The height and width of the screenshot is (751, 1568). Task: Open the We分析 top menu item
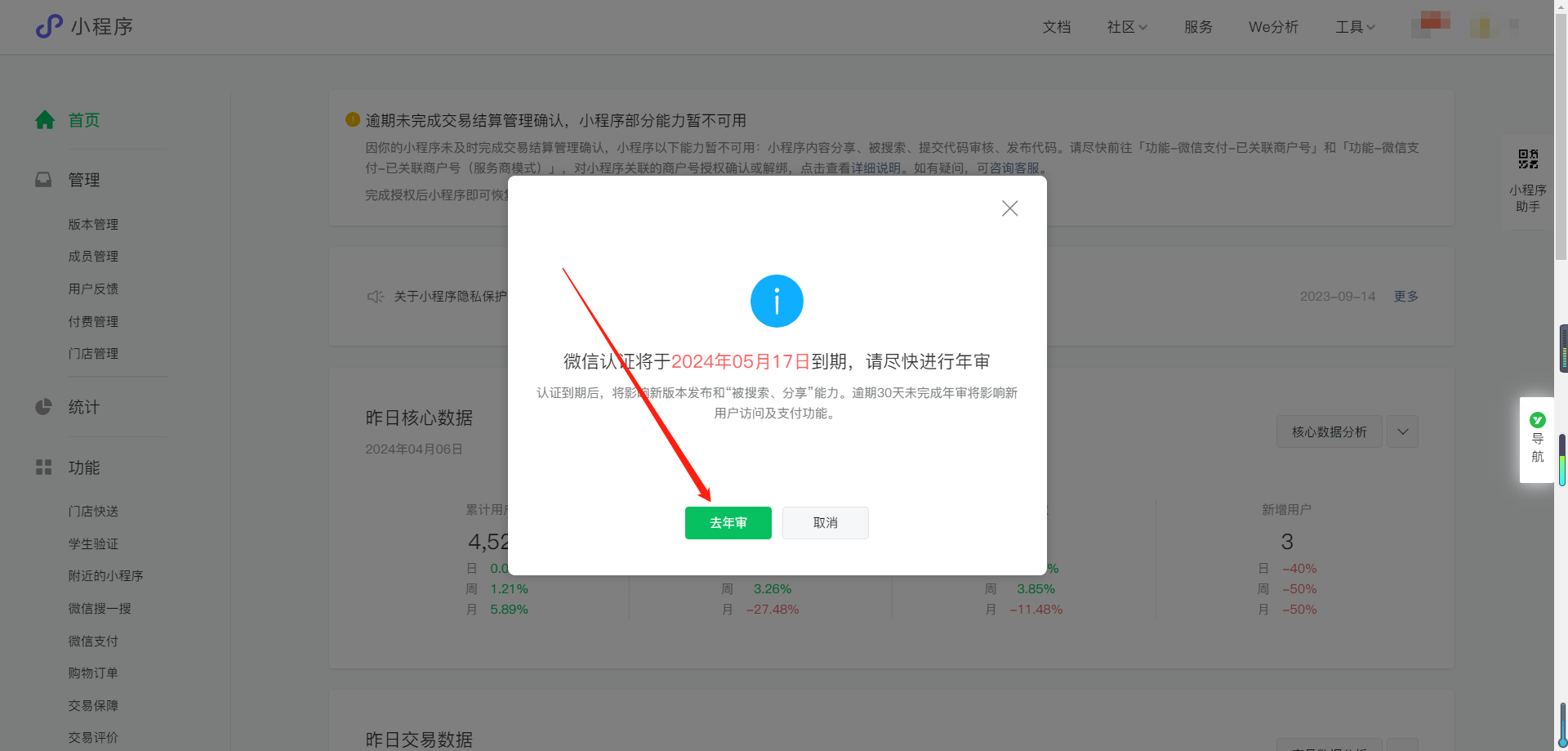1272,27
